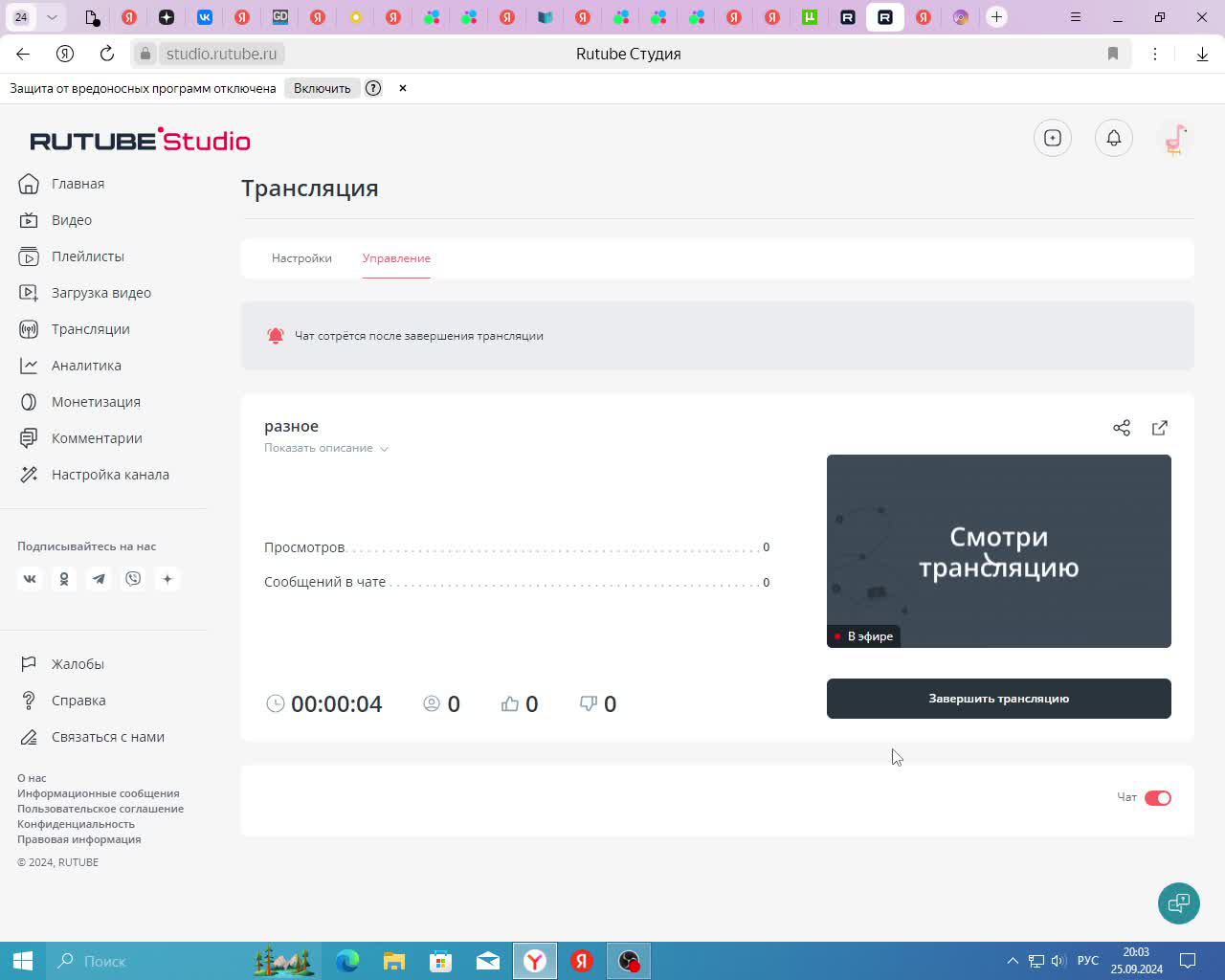This screenshot has height=980, width=1225.
Task: Expand Показать описание
Action: coord(326,448)
